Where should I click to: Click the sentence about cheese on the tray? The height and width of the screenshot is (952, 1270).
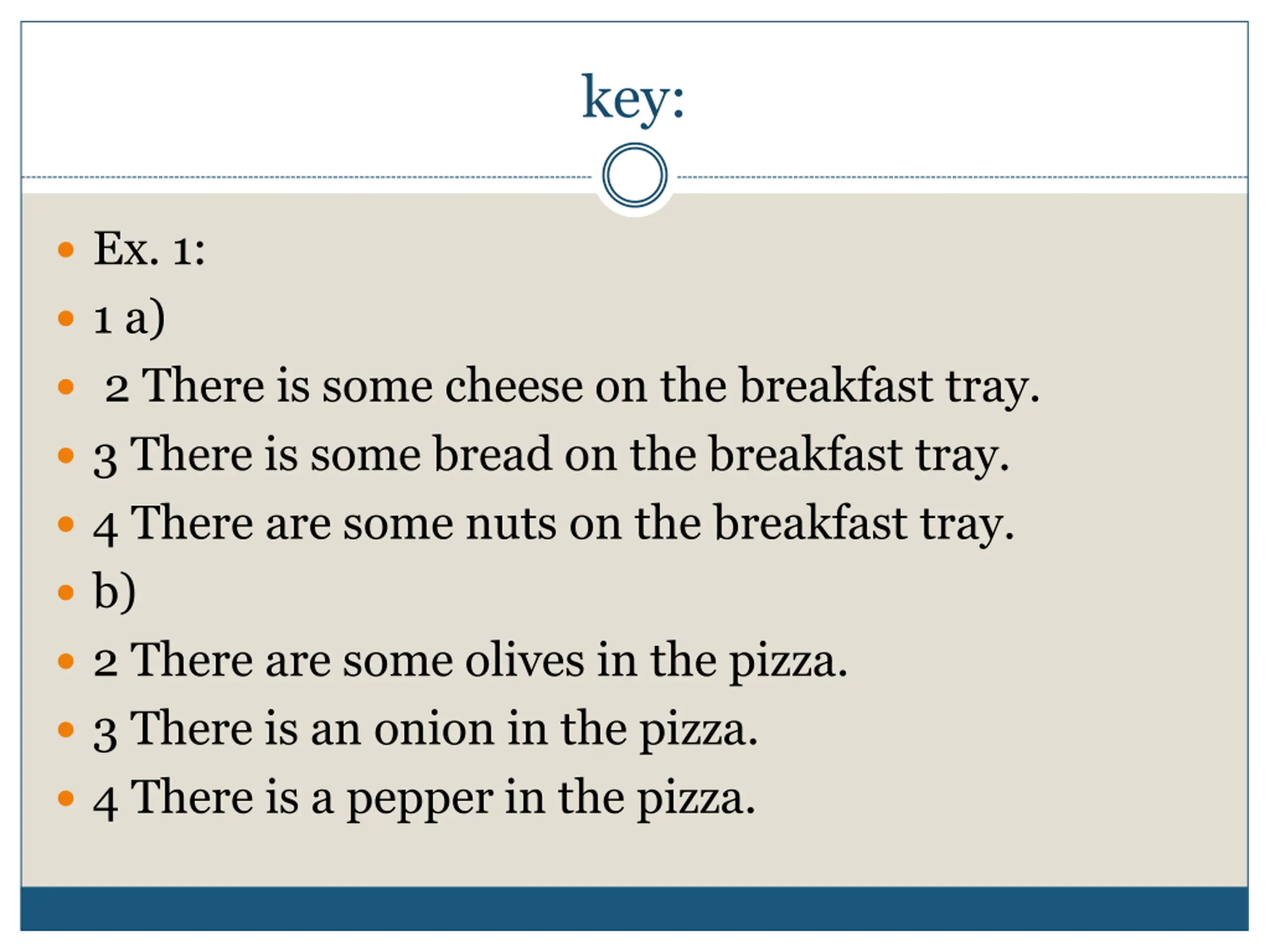(x=572, y=386)
